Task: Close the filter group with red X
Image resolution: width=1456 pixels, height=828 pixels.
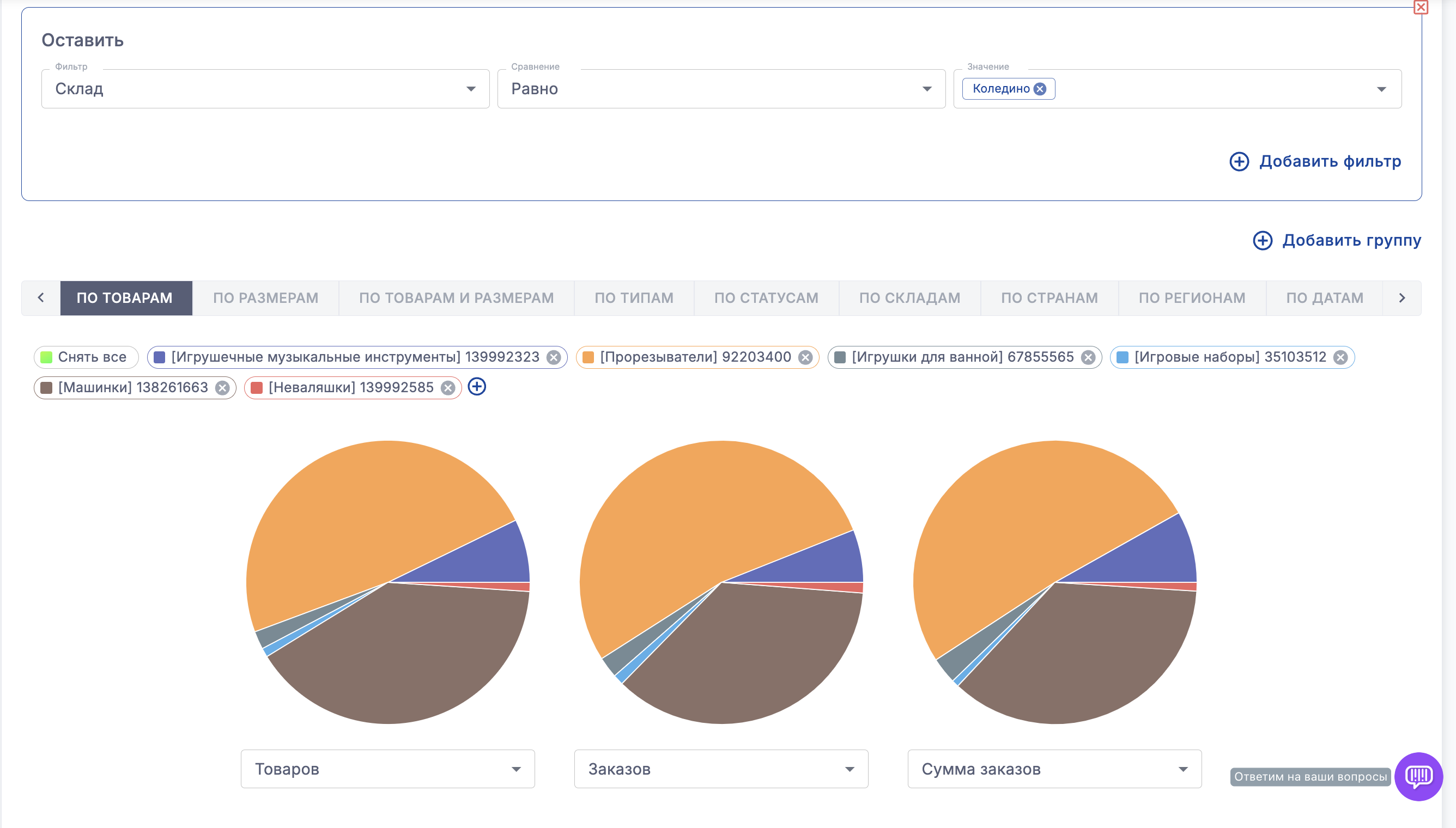Action: [x=1420, y=8]
